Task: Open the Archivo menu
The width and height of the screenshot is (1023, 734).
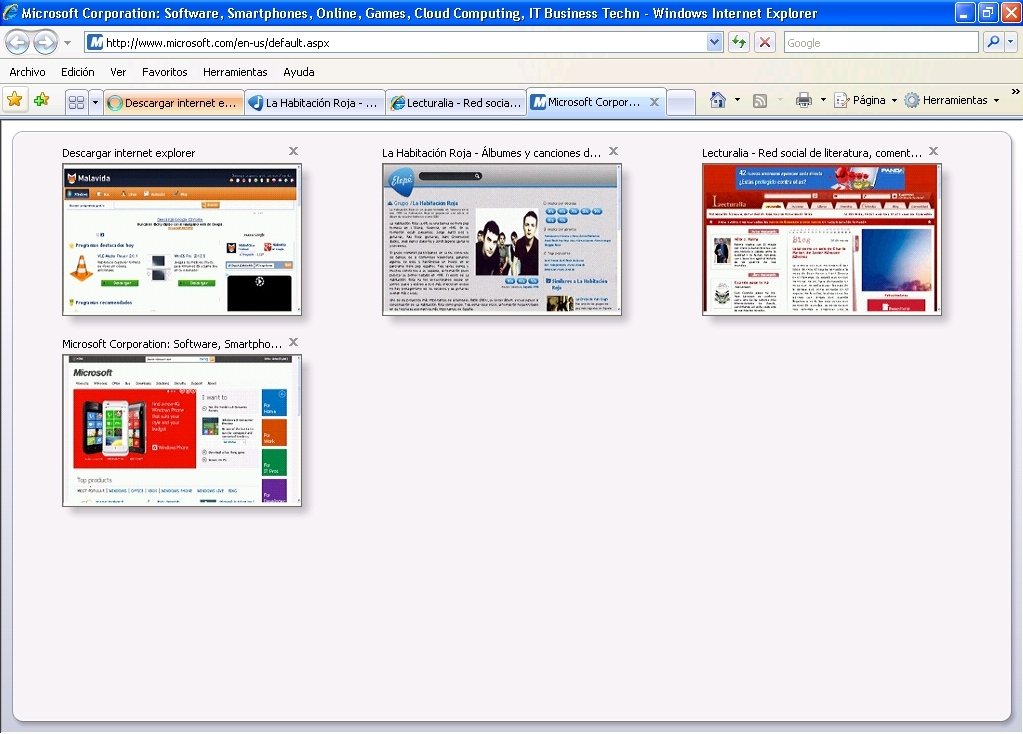Action: tap(27, 72)
